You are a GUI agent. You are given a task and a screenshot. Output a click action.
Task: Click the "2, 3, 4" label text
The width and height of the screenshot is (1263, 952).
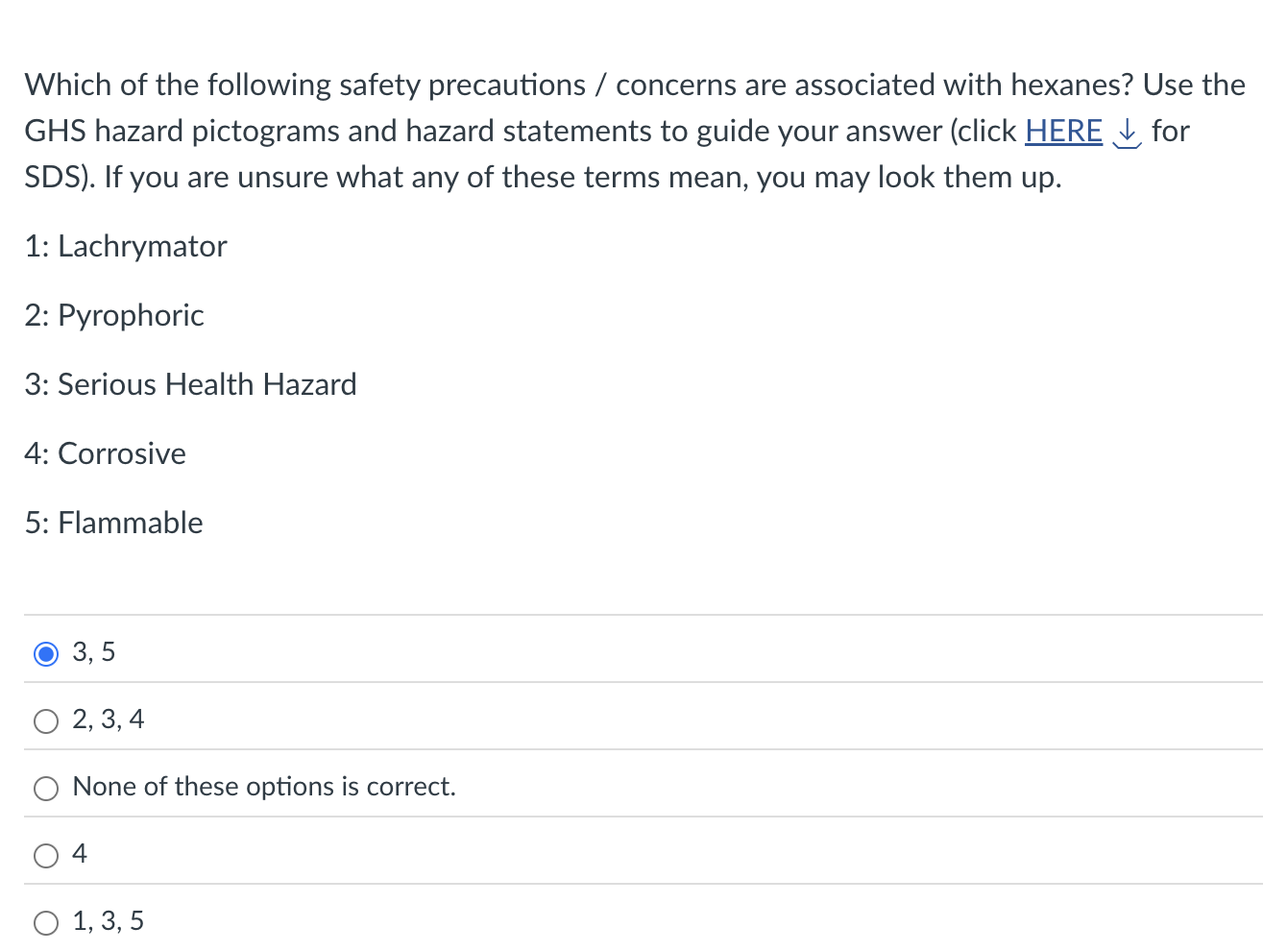click(x=109, y=719)
